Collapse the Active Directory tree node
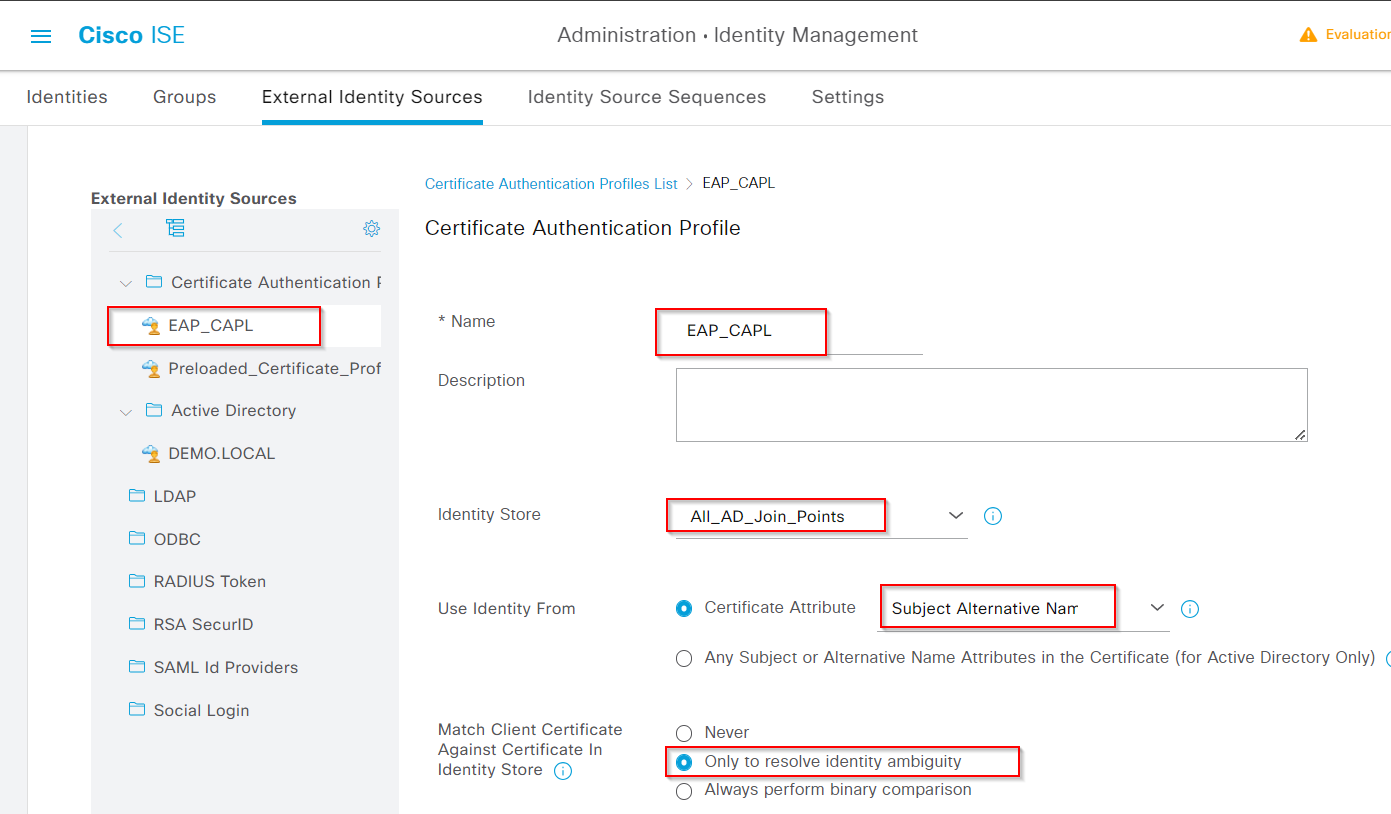 (126, 411)
